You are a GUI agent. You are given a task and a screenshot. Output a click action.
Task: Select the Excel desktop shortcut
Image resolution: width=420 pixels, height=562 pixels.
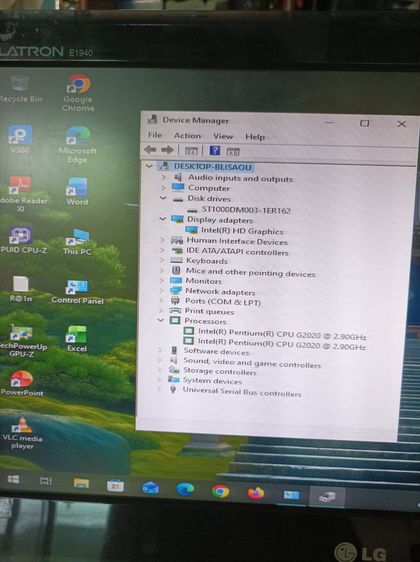tap(77, 339)
